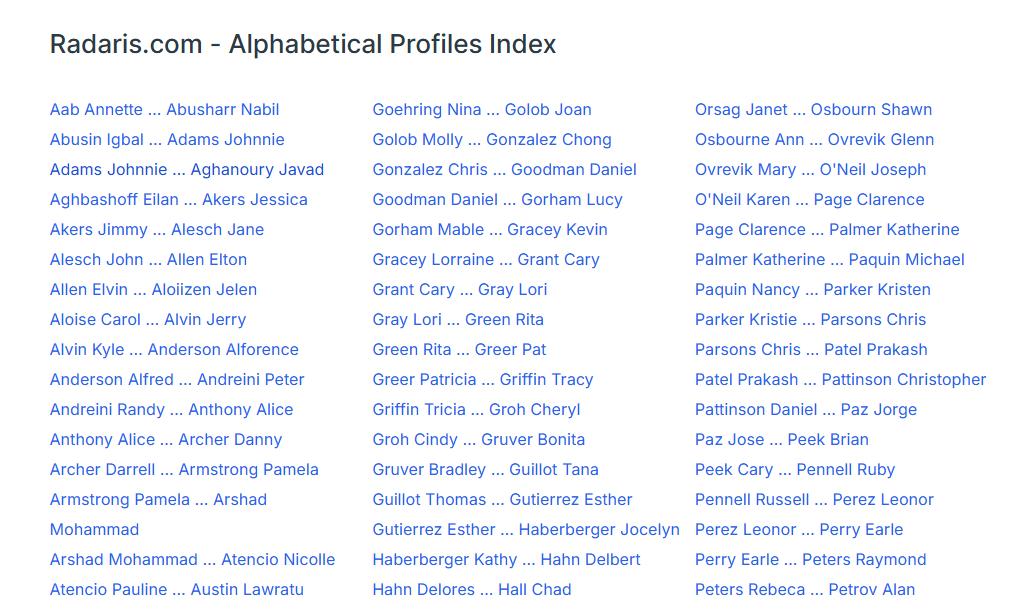Click Abusin Igbal ... Adams Johnnie link
The width and height of the screenshot is (1019, 608).
167,140
